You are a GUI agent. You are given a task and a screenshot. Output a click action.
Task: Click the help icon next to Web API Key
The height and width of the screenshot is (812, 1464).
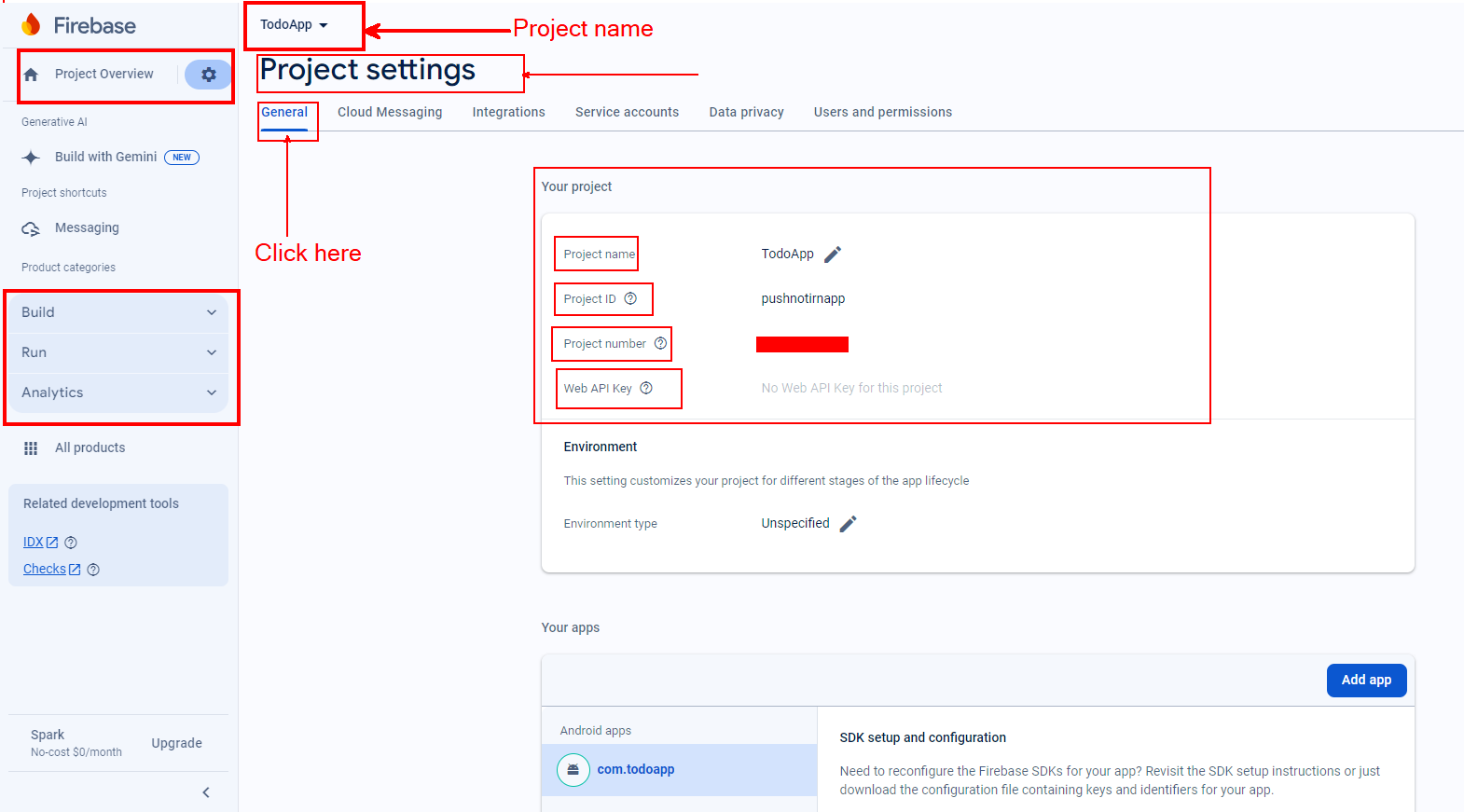[x=646, y=389]
